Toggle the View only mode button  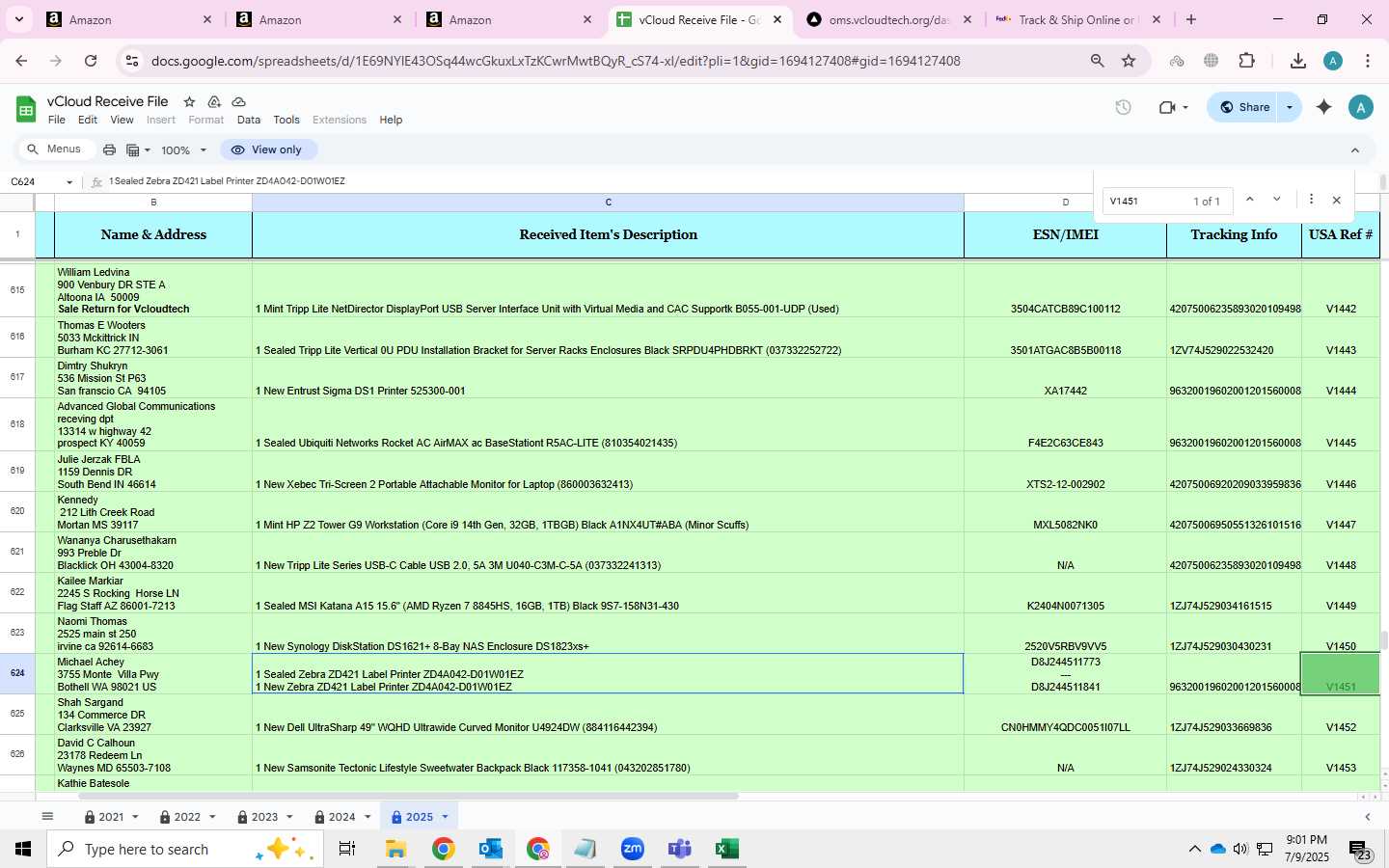268,149
